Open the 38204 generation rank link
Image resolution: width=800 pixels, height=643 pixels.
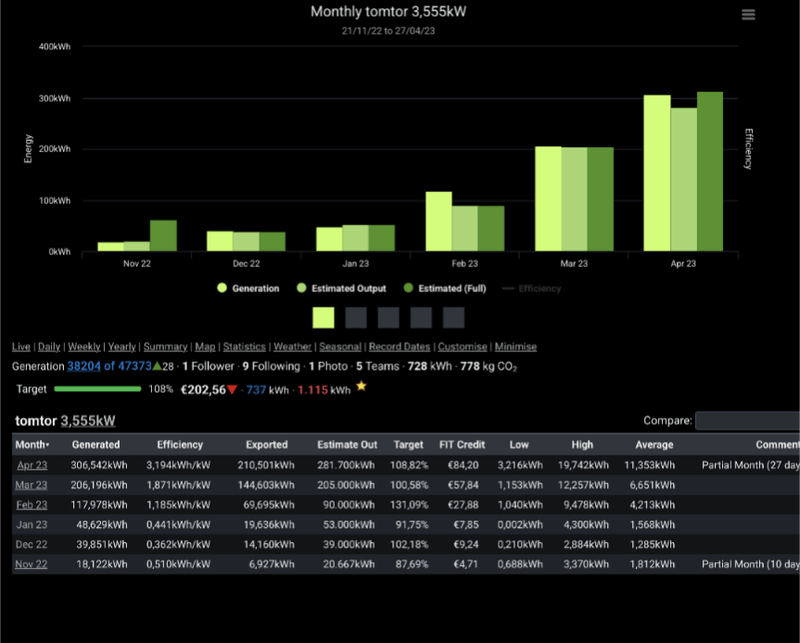click(84, 366)
